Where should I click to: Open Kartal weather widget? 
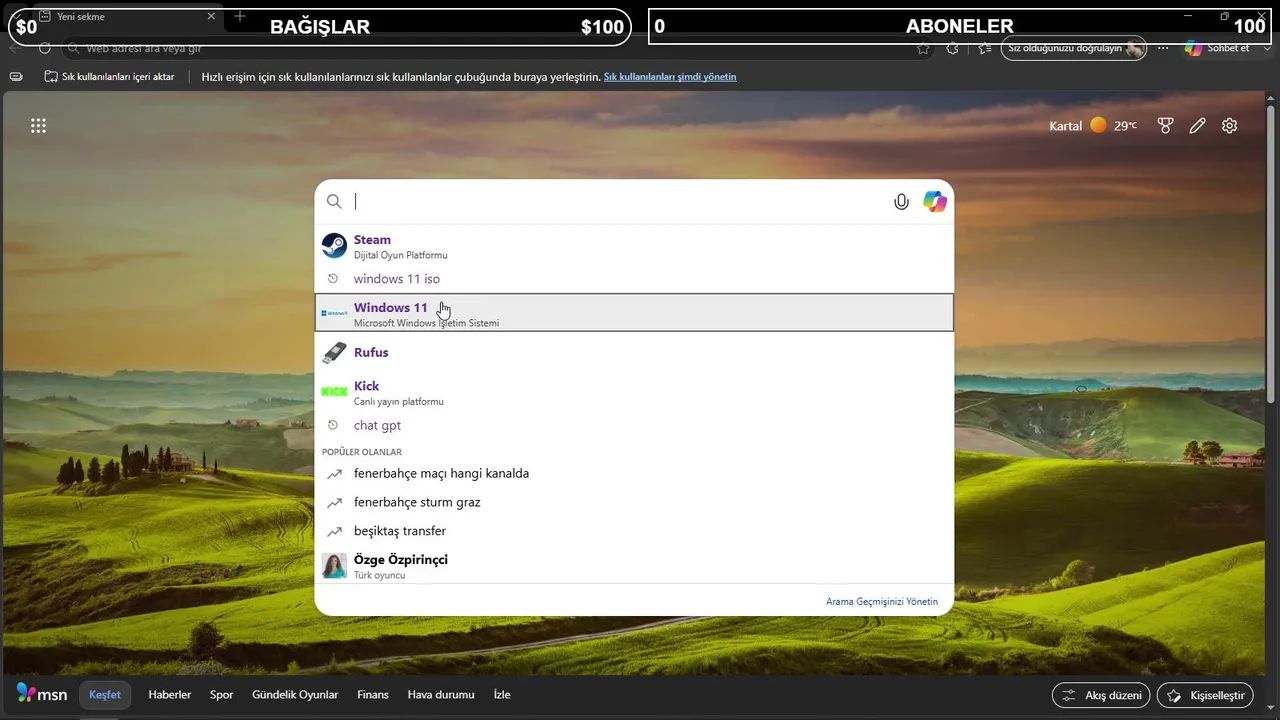click(x=1093, y=126)
